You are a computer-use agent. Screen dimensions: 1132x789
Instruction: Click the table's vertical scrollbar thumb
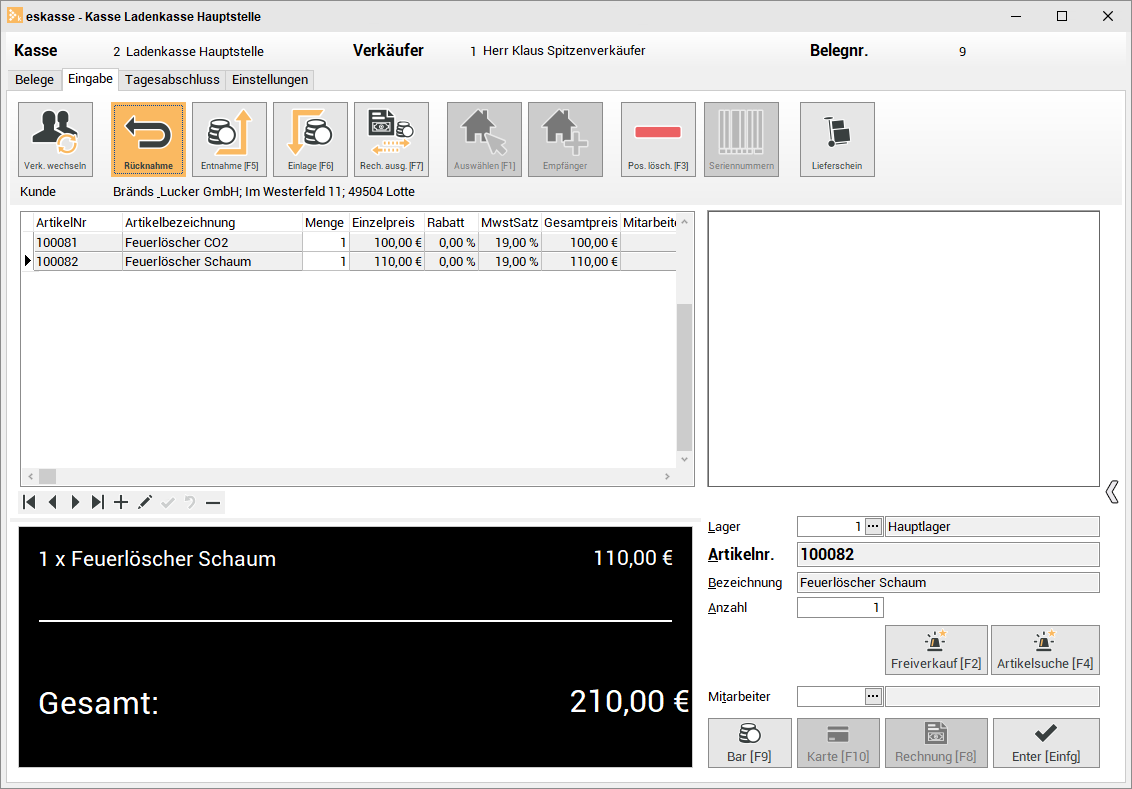[684, 378]
